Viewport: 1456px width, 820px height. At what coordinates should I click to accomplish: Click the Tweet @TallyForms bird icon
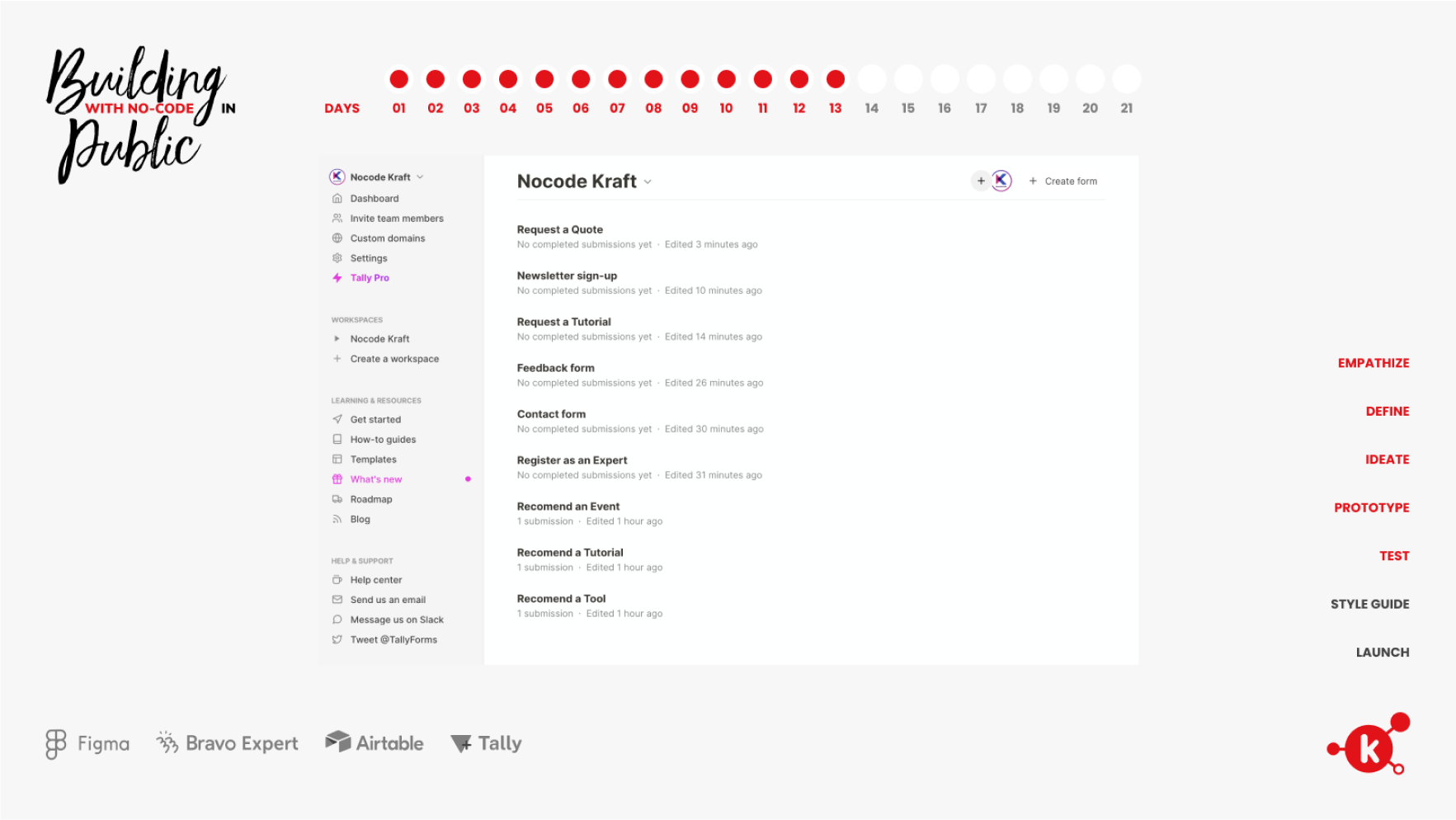337,639
